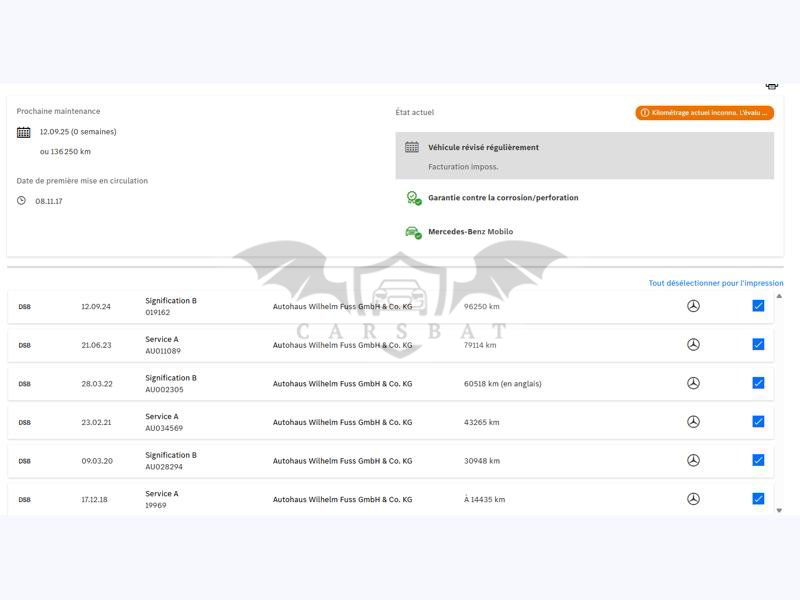
Task: Toggle checkbox for 28.03.22 Signification B entry
Action: (x=758, y=383)
